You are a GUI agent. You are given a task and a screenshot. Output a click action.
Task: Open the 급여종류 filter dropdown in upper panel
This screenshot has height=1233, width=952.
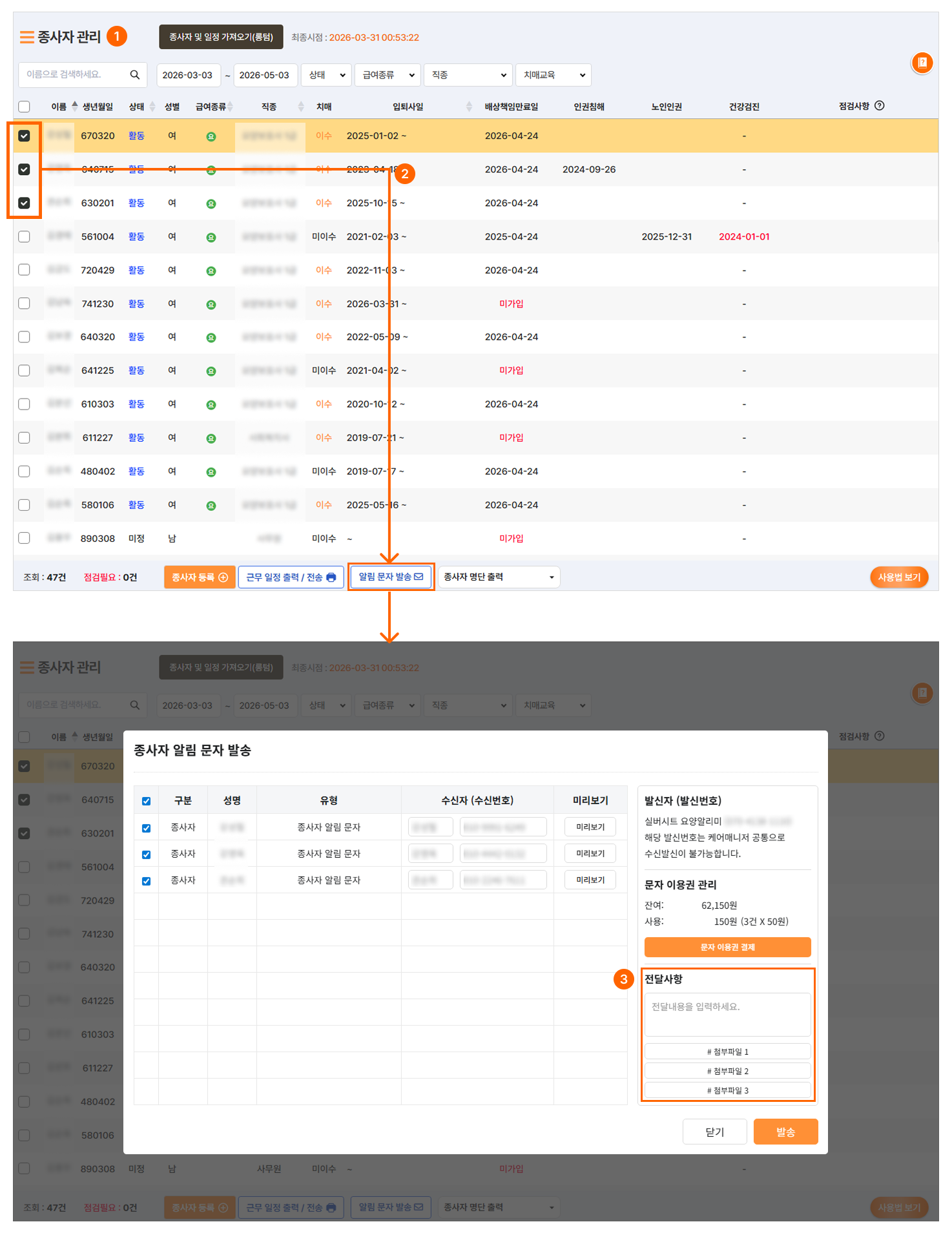tap(388, 75)
